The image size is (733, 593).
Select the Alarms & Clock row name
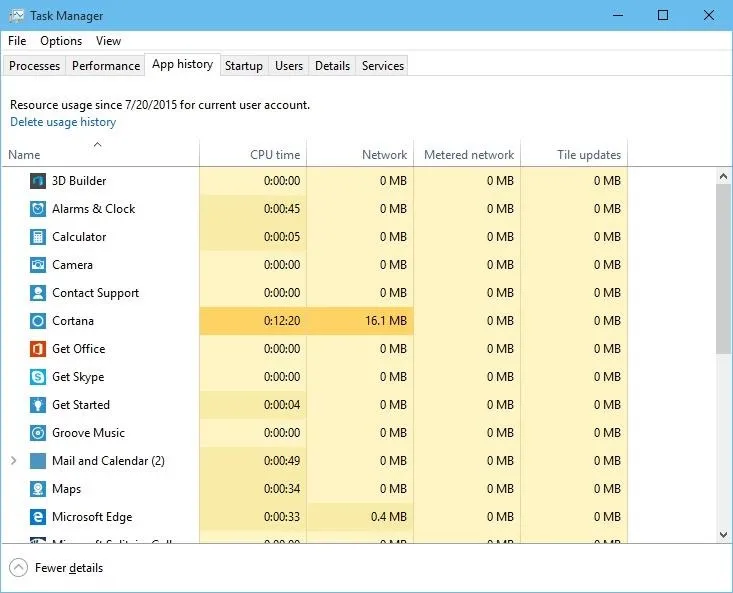point(93,209)
